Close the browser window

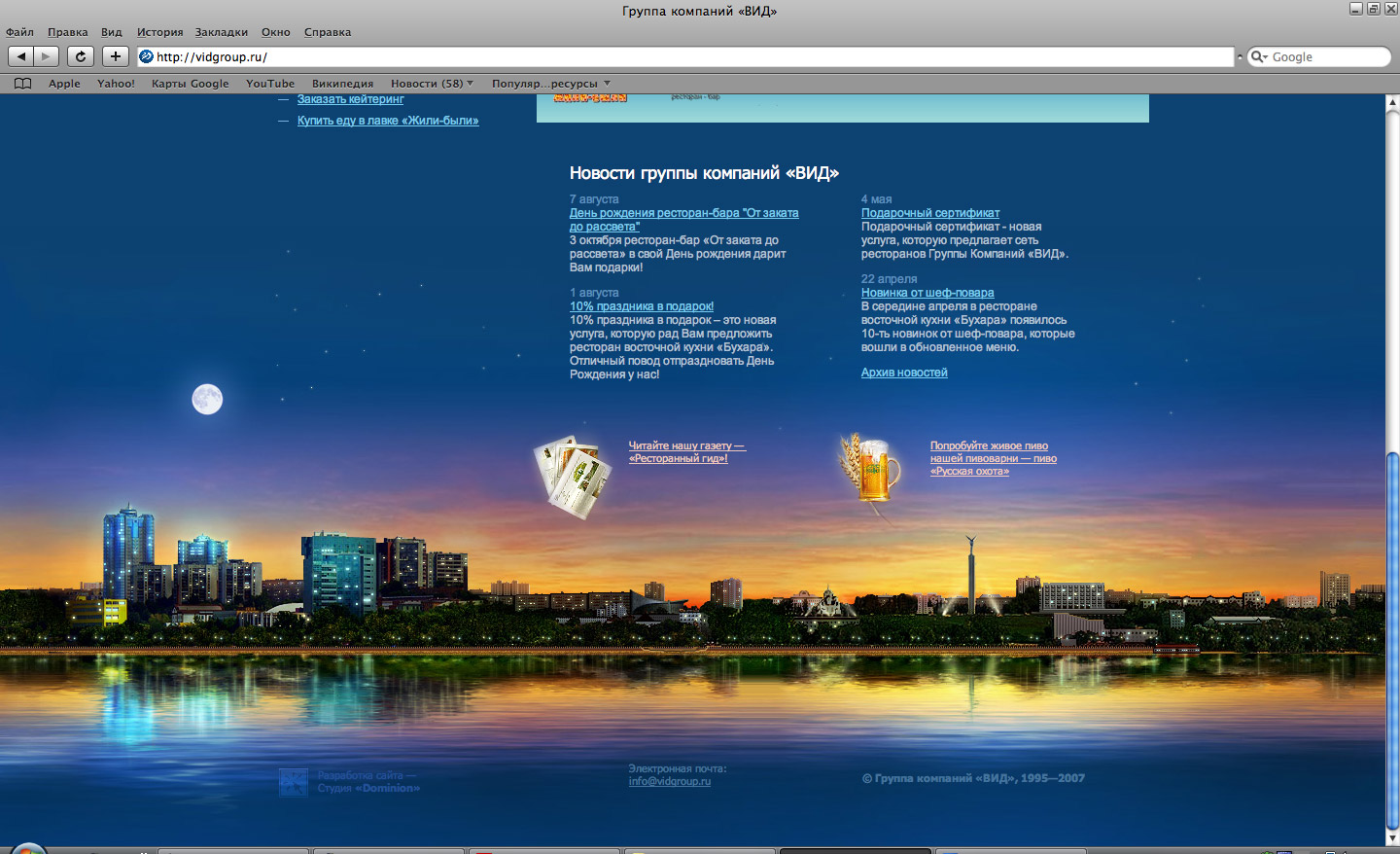1389,9
